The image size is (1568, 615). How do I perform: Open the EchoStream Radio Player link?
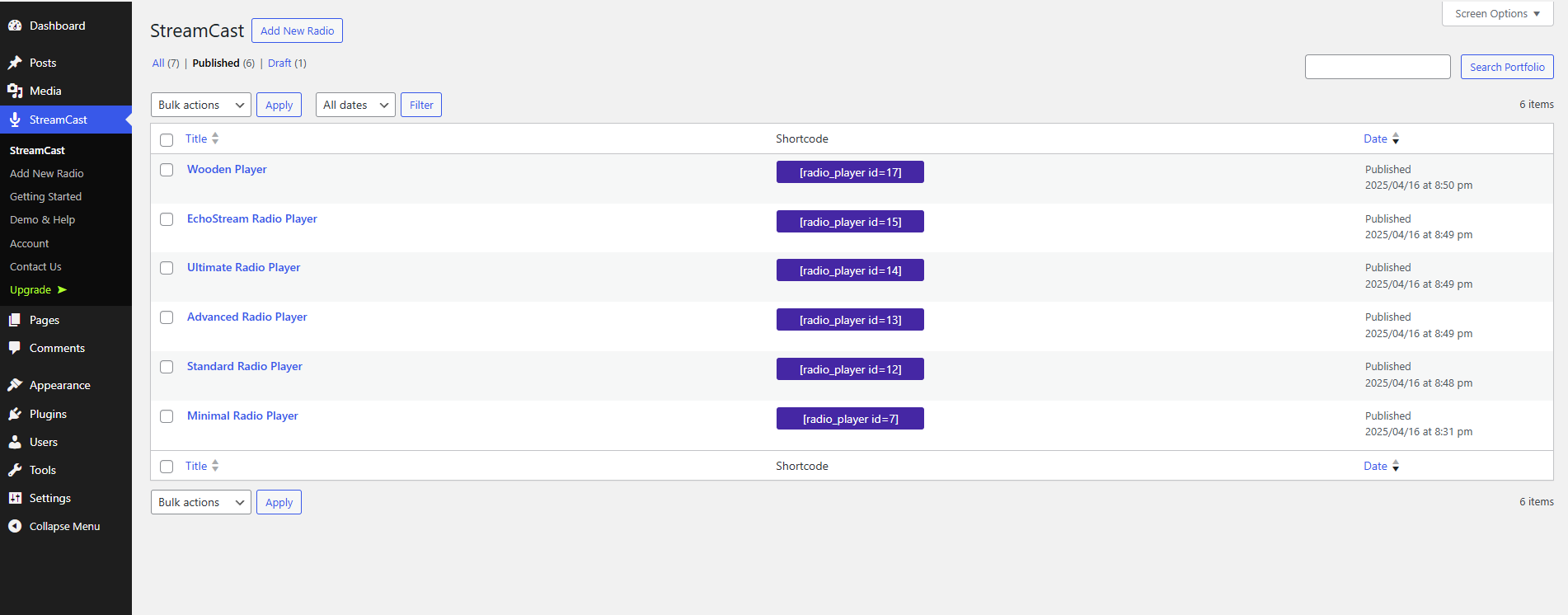tap(252, 218)
